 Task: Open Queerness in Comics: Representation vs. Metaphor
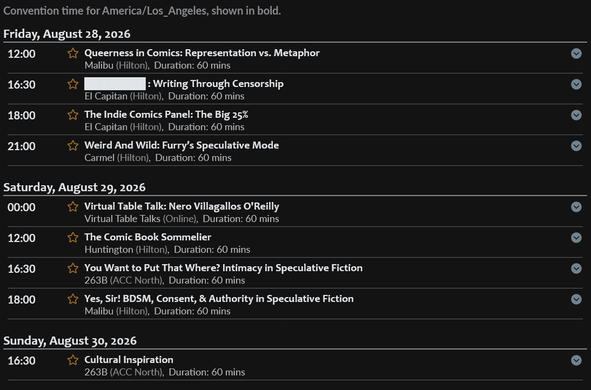click(x=202, y=53)
